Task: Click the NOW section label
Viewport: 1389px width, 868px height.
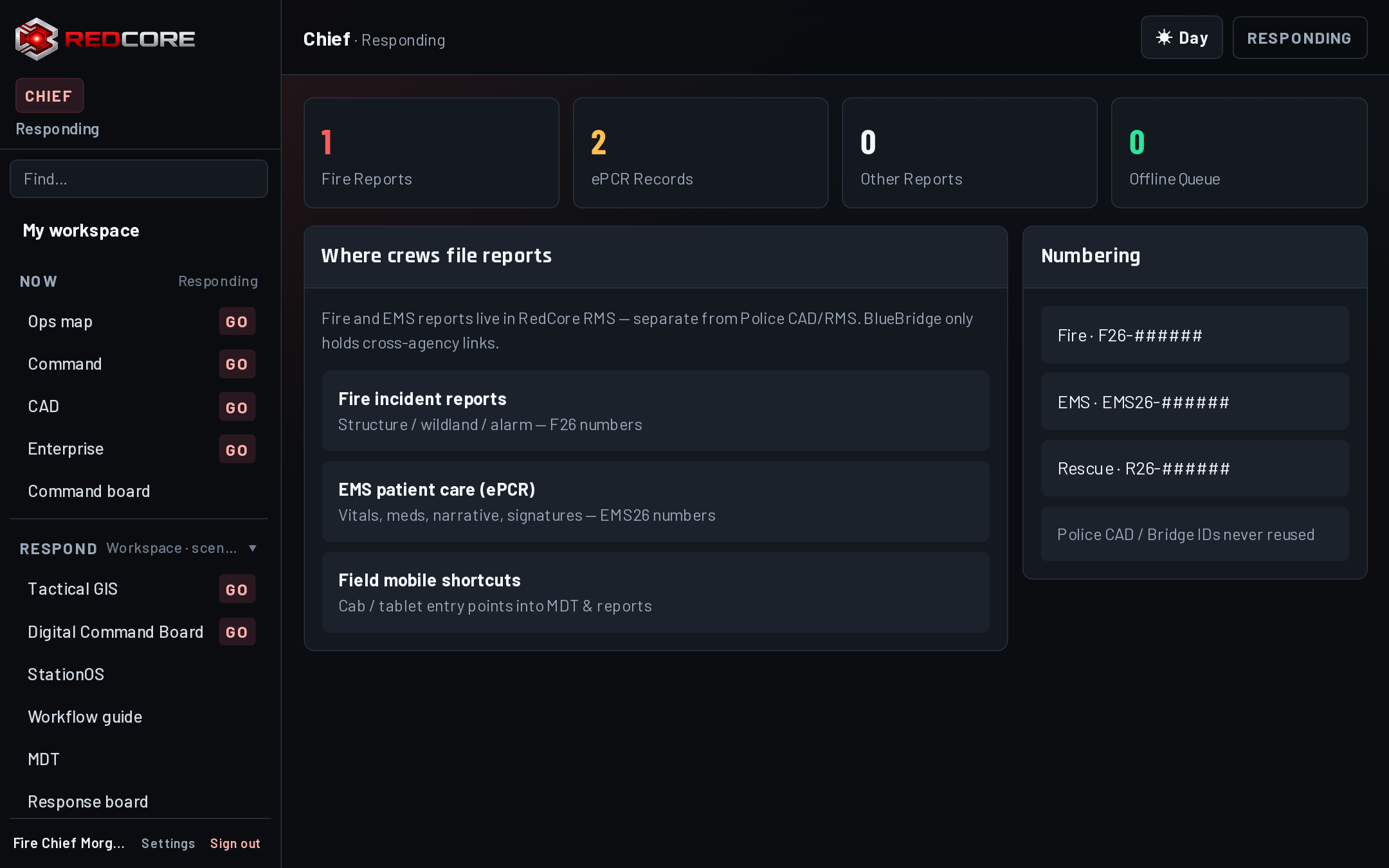Action: tap(39, 282)
